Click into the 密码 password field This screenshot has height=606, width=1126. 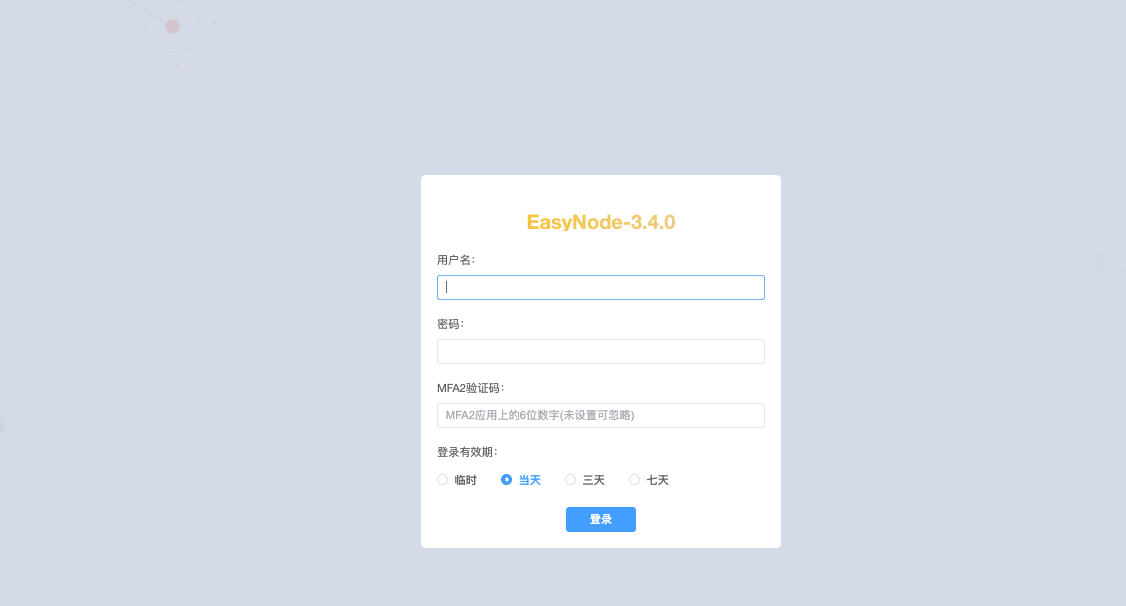point(600,351)
